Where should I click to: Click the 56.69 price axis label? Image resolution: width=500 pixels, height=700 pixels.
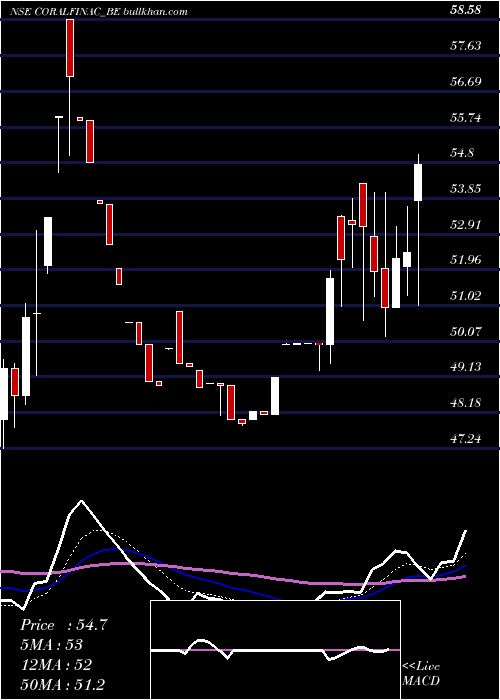[x=466, y=81]
